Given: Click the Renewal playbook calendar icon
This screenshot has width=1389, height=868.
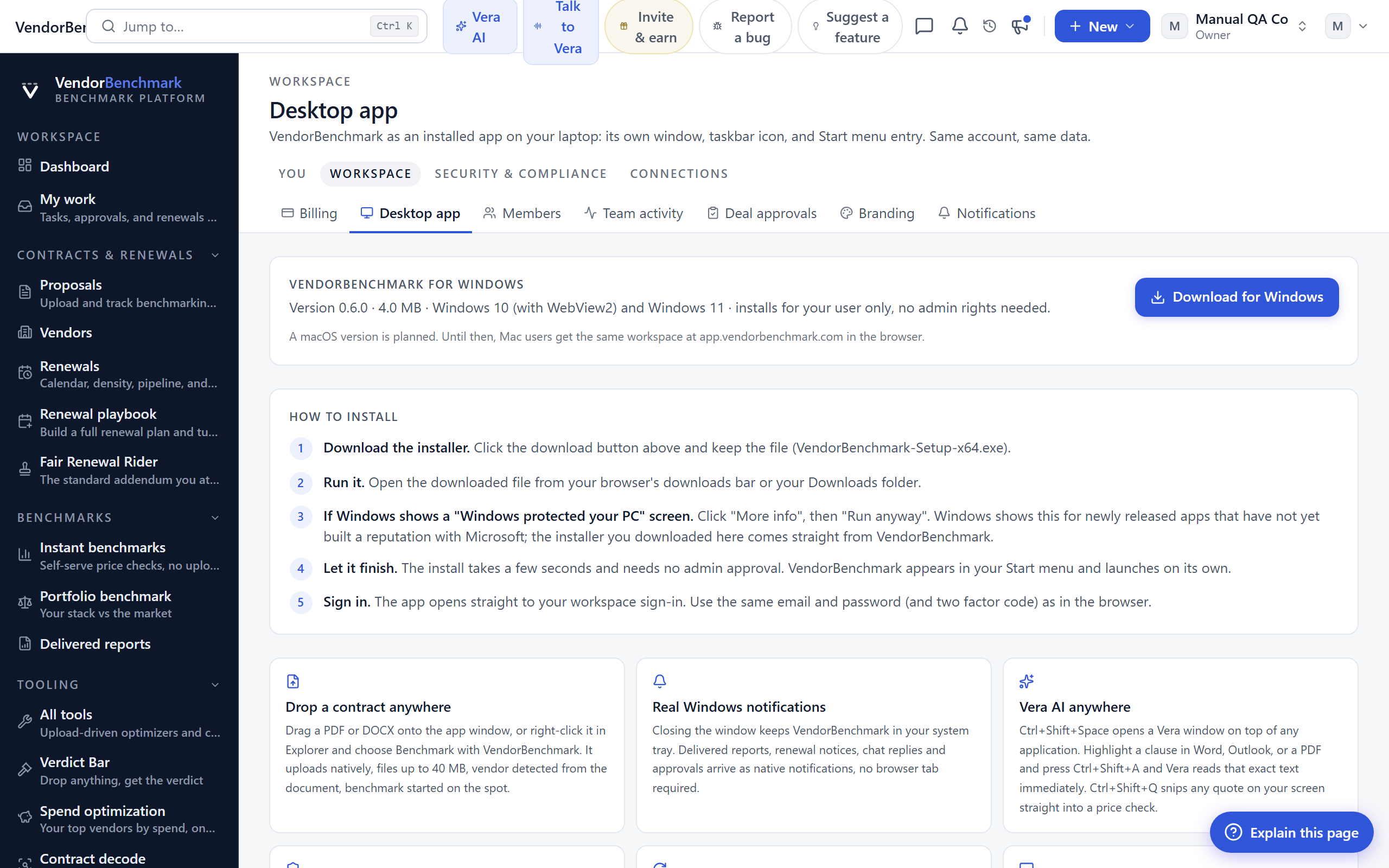Looking at the screenshot, I should coord(24,422).
